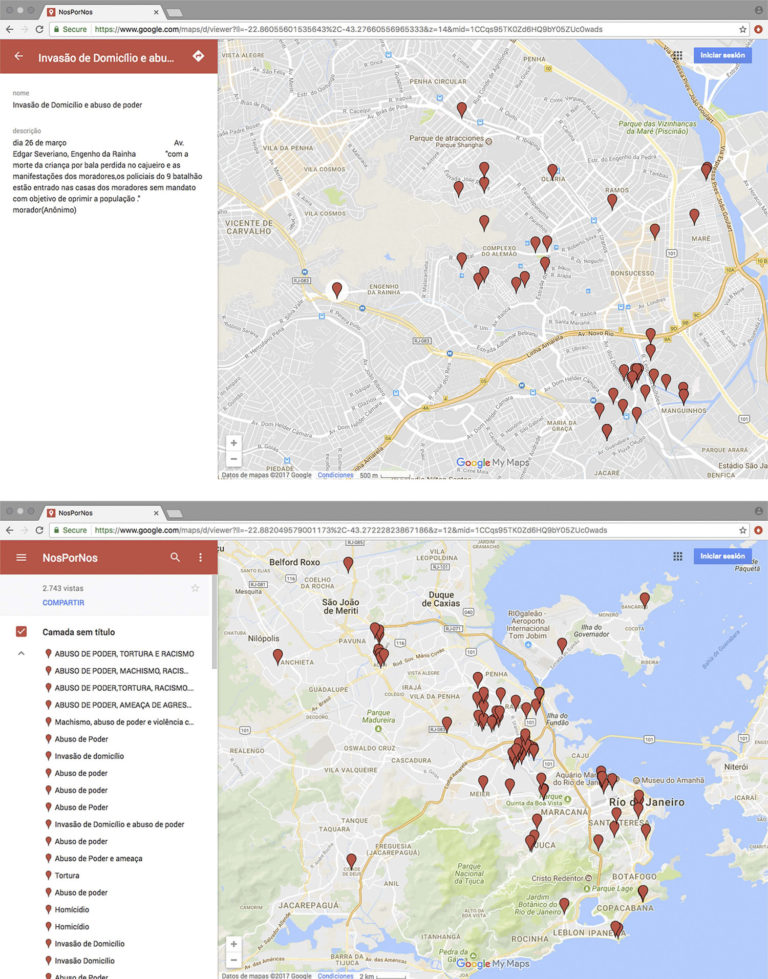Click the map pin near Anchieta

tap(278, 656)
